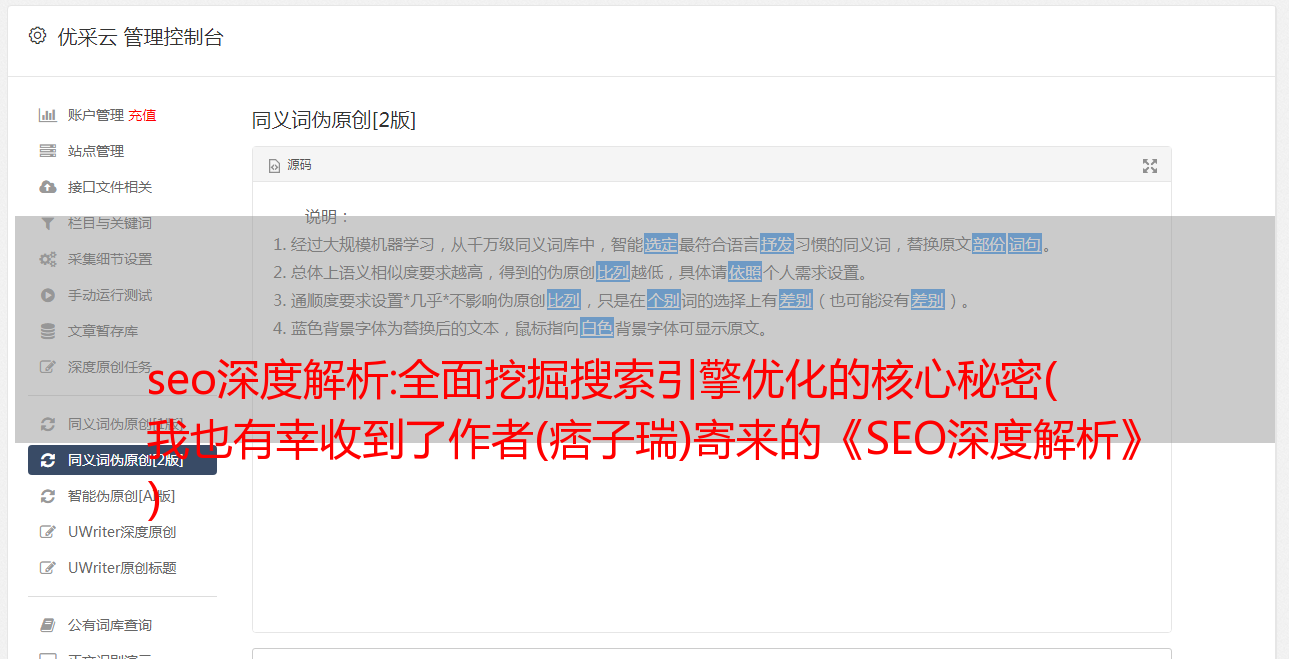Select the active 同义词伪原创[2版] item

pos(122,460)
